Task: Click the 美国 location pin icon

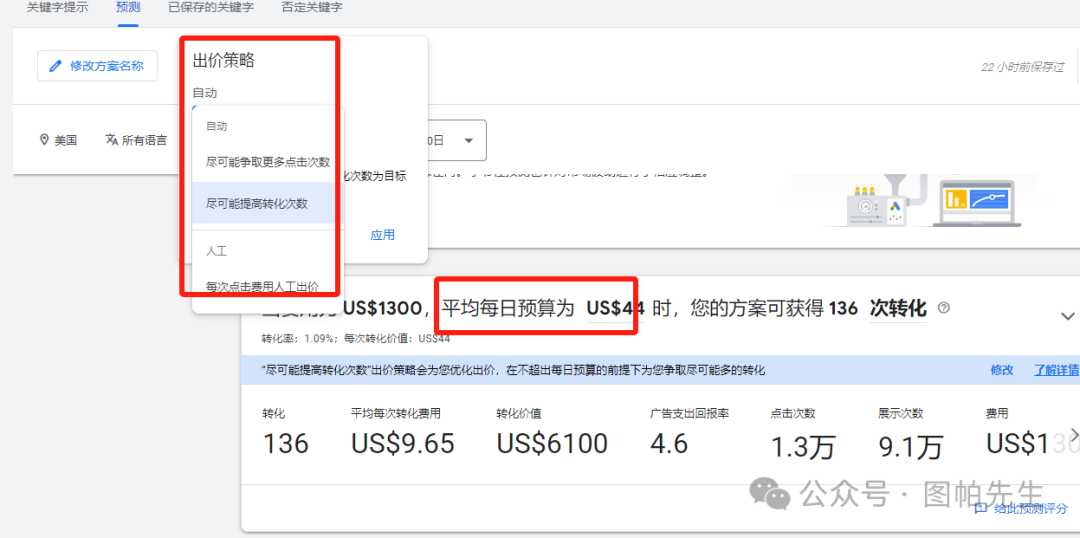Action: 44,140
